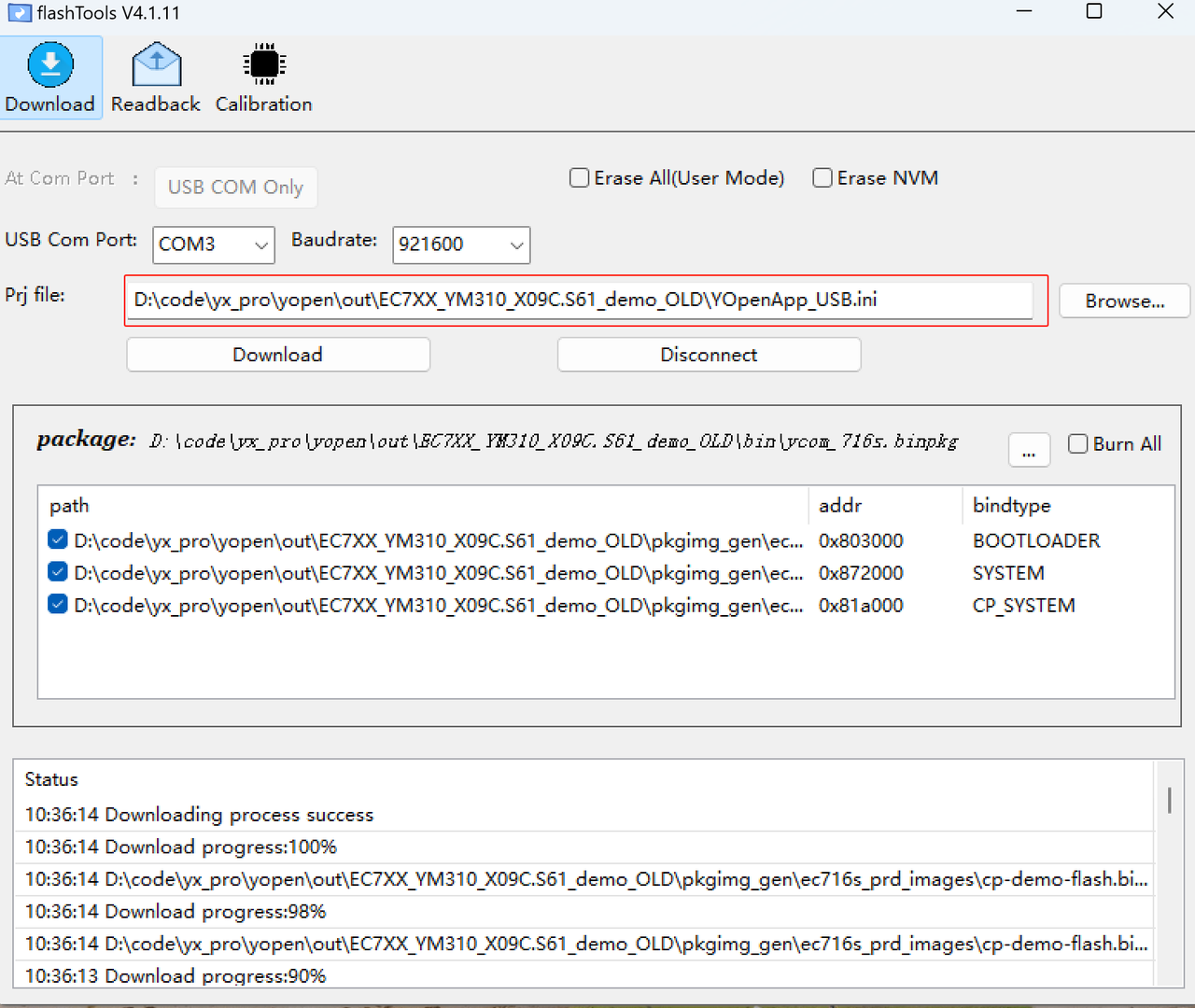Click the flashTools app icon in title bar
Viewport: 1195px width, 1008px height.
coord(19,13)
